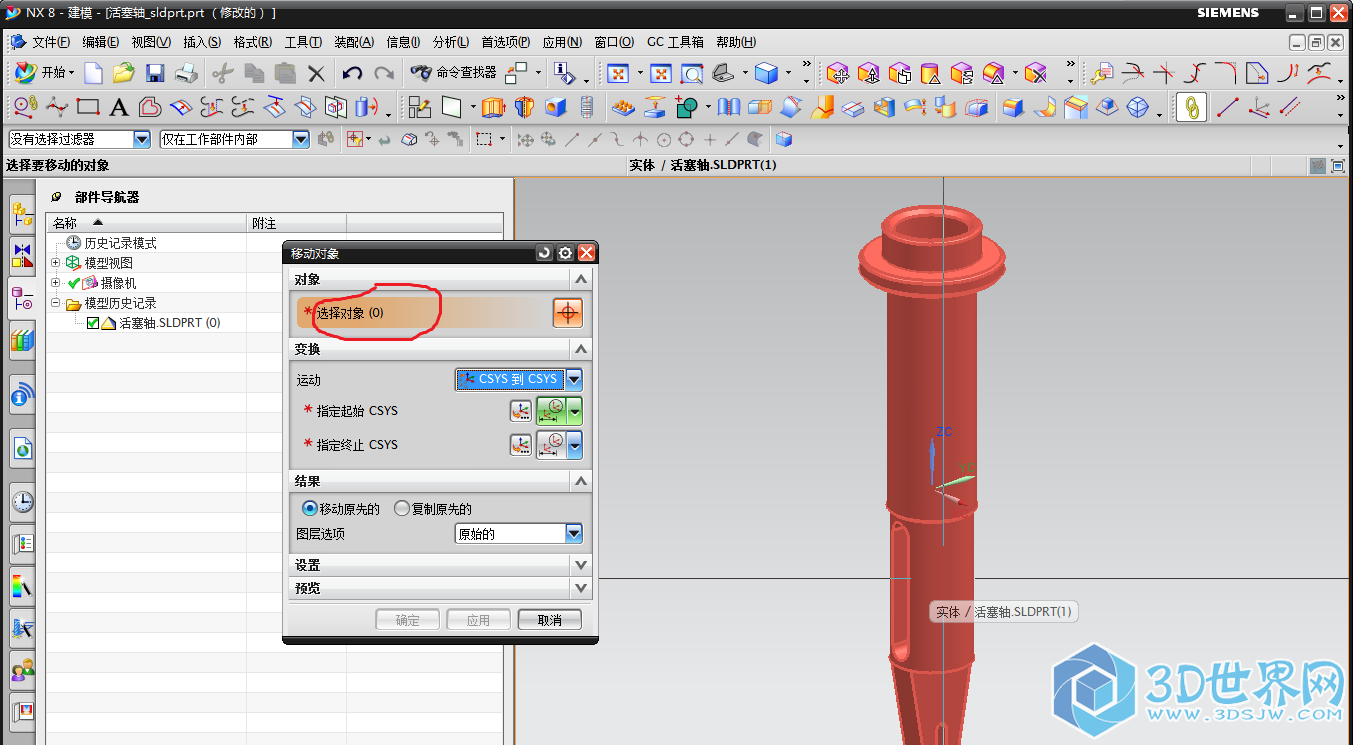Open the 插入(S) menu
Image resolution: width=1353 pixels, height=745 pixels.
point(202,42)
